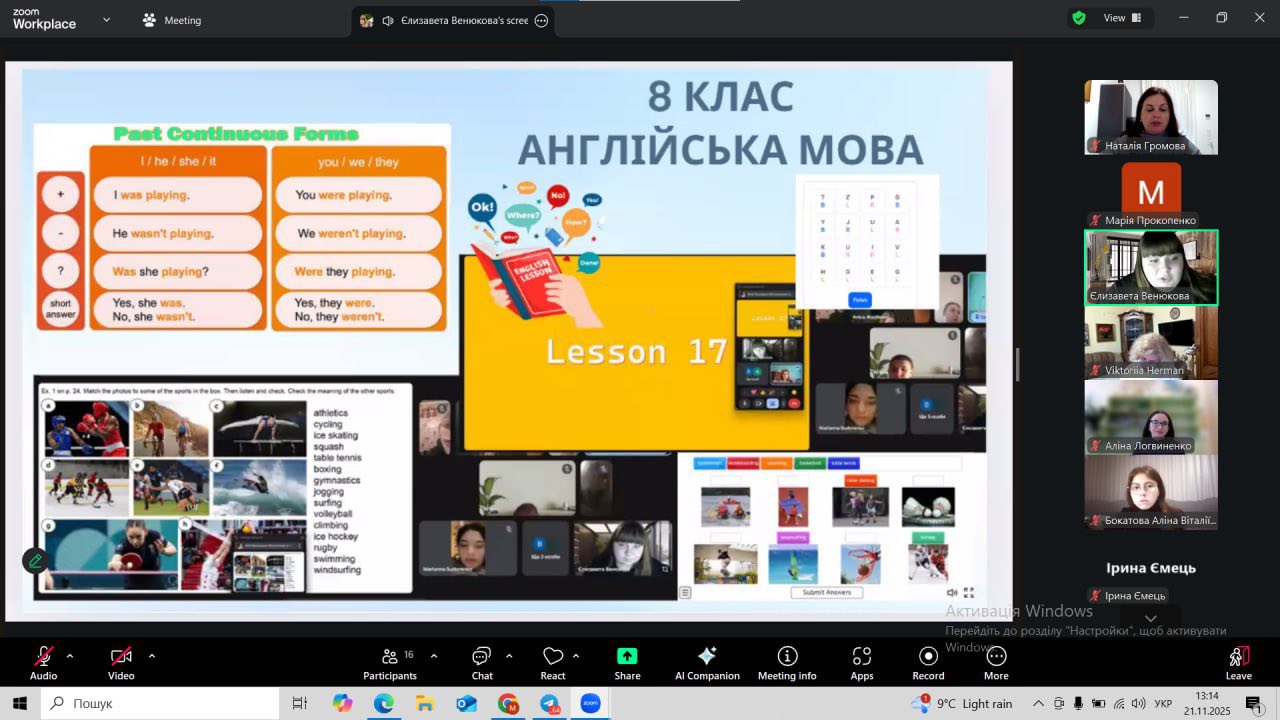
Task: Click the green annotation pencil button
Action: (x=35, y=561)
